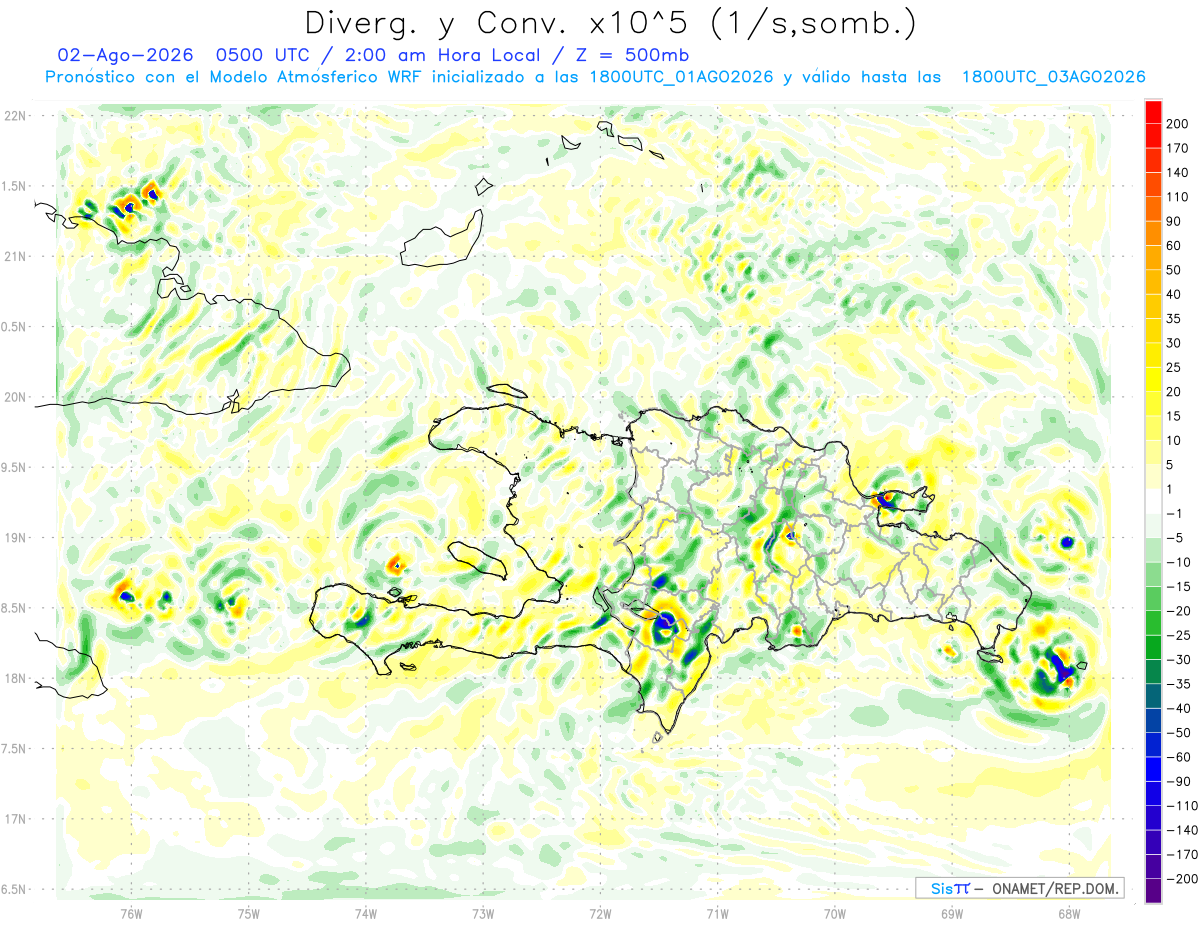Pick the blue swatch between -60 and -90
This screenshot has height=927, width=1200.
point(1153,769)
